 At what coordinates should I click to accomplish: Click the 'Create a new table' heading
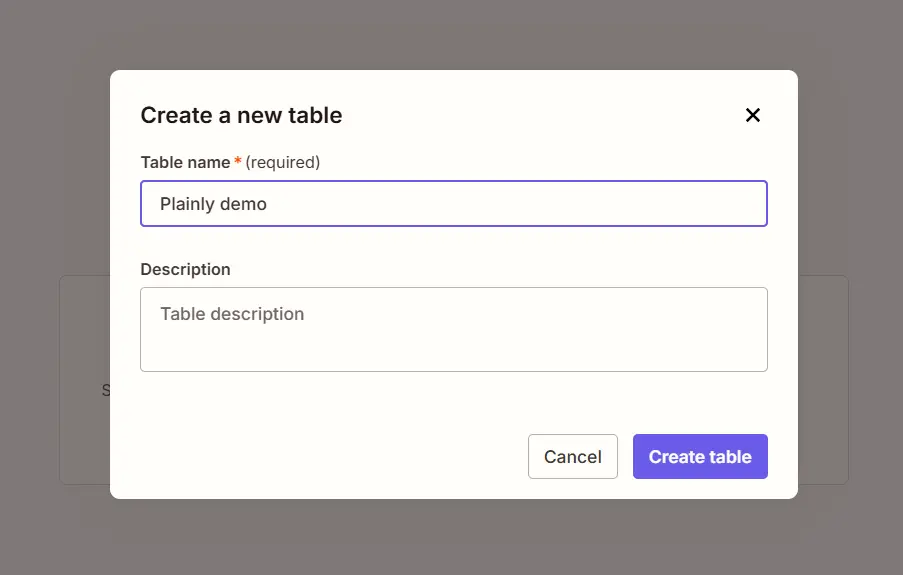click(241, 115)
